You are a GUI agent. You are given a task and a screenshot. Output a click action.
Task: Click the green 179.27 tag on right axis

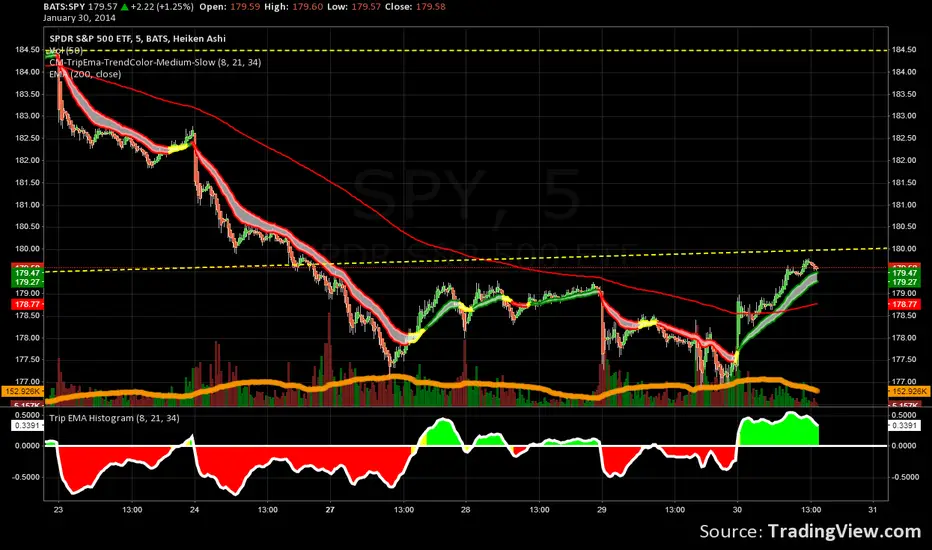[904, 282]
